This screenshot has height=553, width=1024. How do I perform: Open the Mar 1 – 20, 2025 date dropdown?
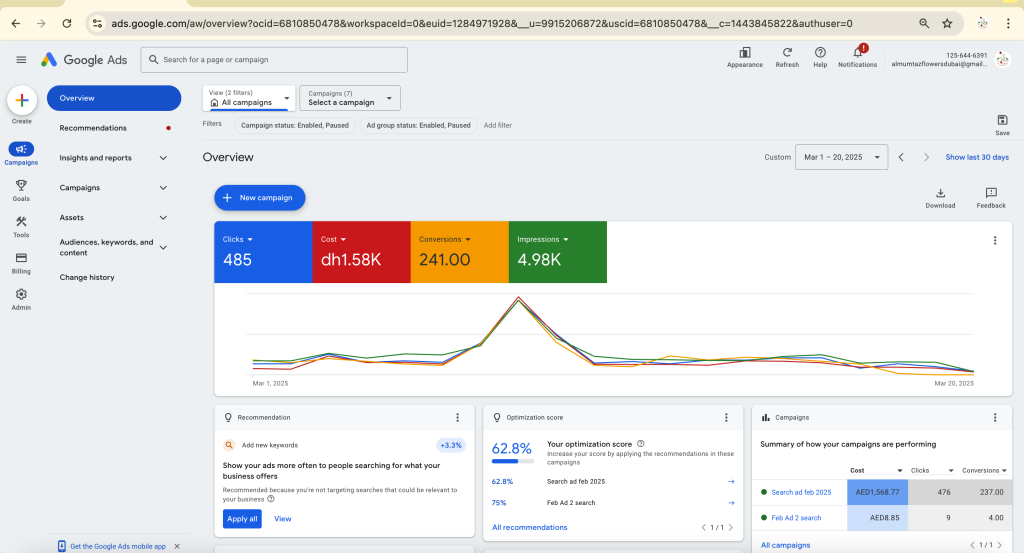pos(841,157)
